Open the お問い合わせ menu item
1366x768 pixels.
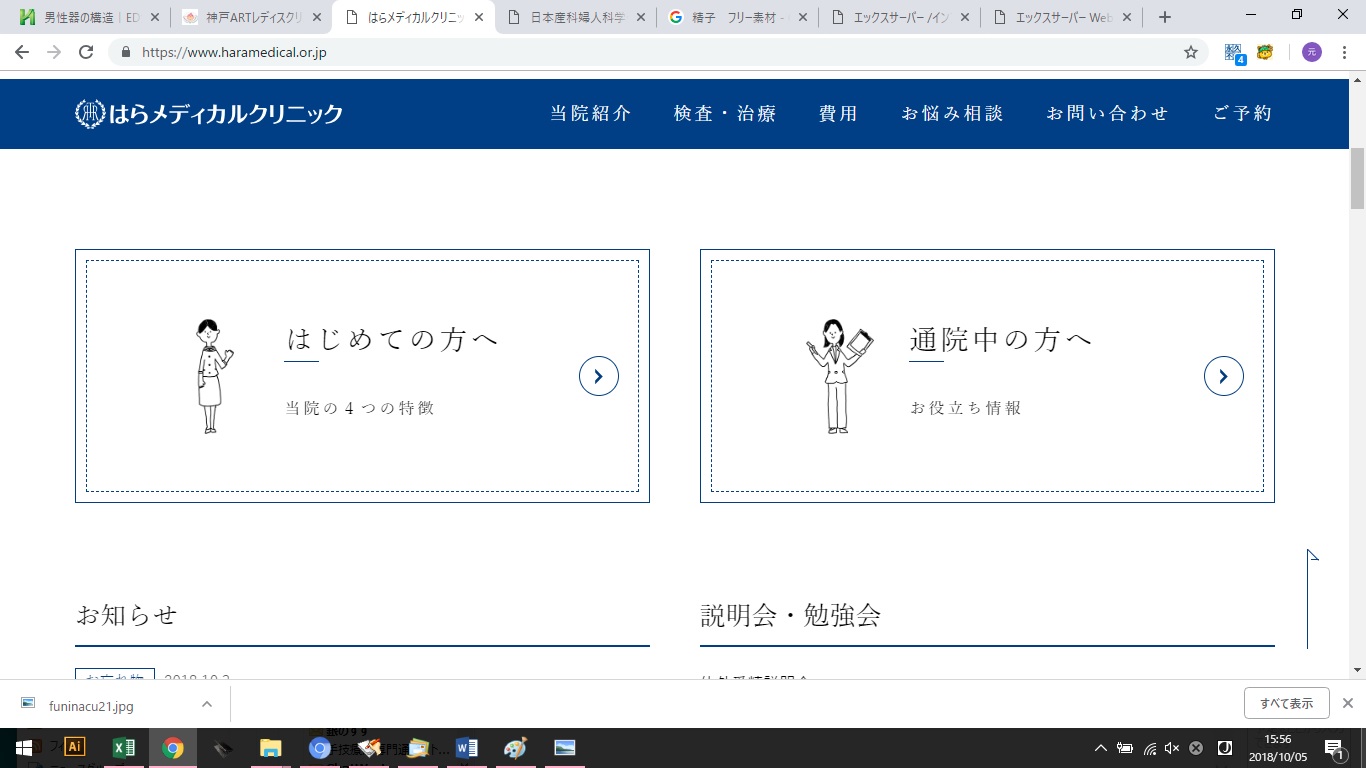point(1108,114)
